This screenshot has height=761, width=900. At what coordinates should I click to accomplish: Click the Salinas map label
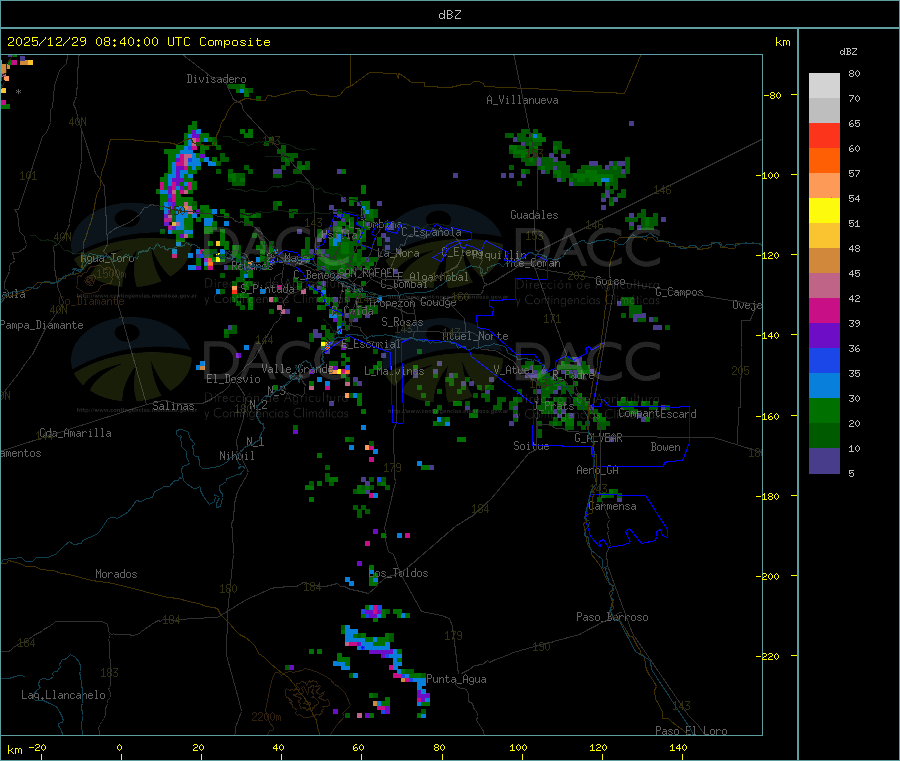(173, 406)
